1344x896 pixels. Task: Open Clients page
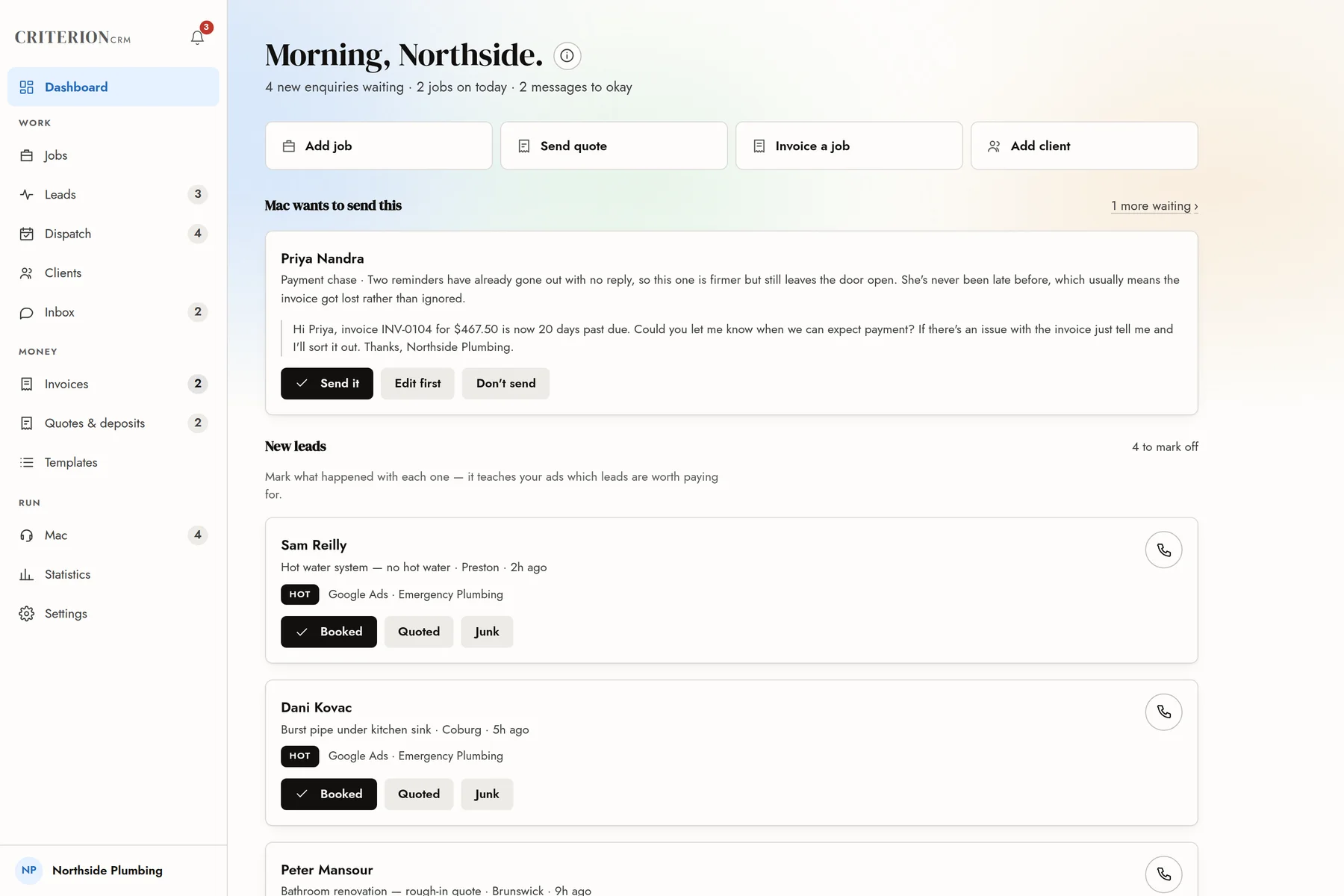point(113,273)
